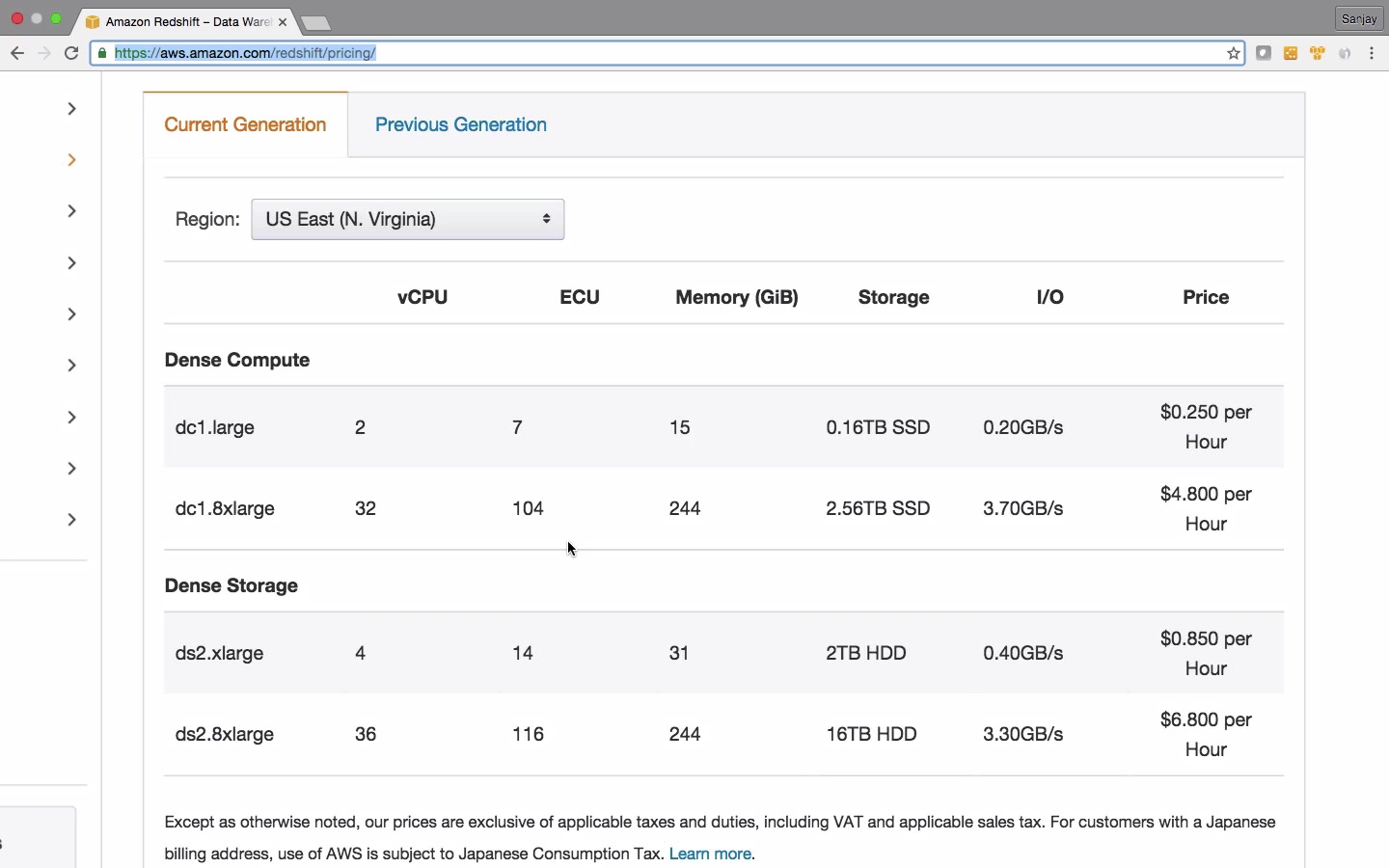This screenshot has width=1389, height=868.
Task: Expand the first sidebar chevron
Action: click(72, 109)
